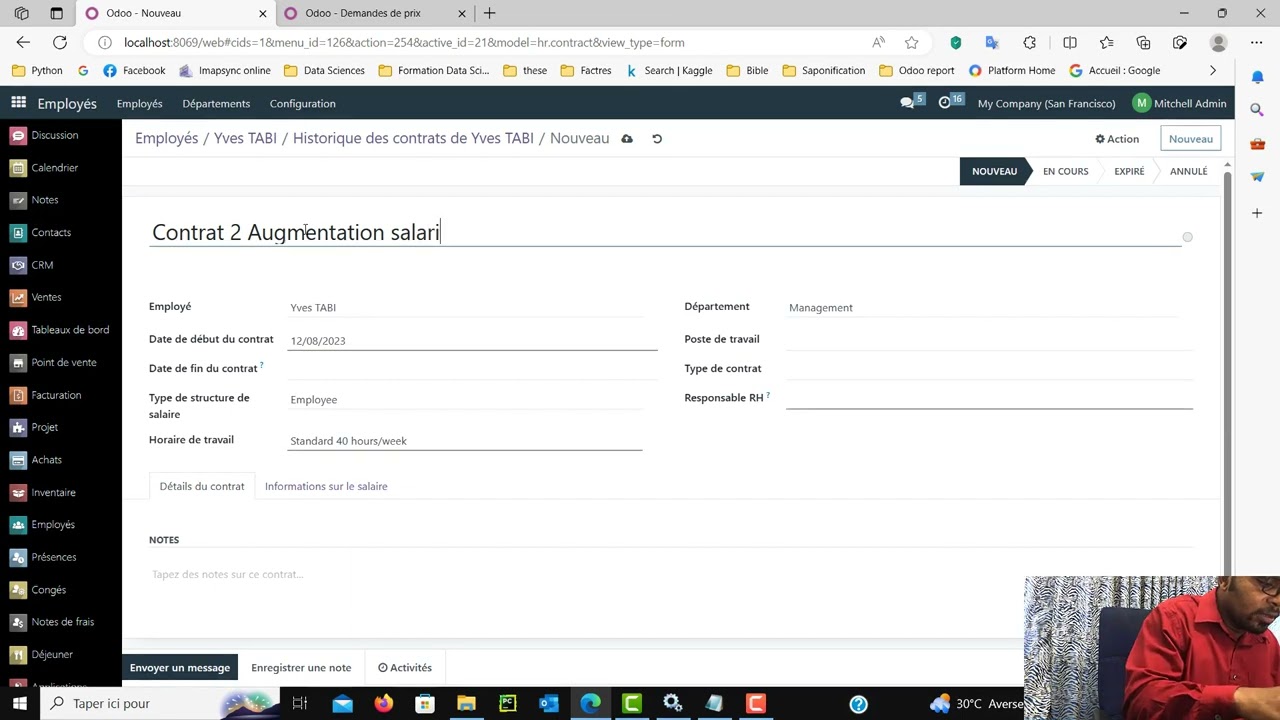Open Horaire de travail dropdown
Screen dimensions: 1280x720
(x=465, y=441)
